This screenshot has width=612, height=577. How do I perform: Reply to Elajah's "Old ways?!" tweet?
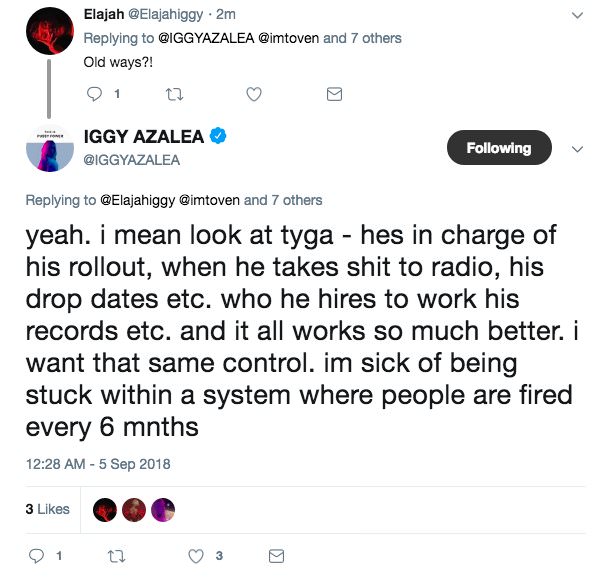point(96,94)
